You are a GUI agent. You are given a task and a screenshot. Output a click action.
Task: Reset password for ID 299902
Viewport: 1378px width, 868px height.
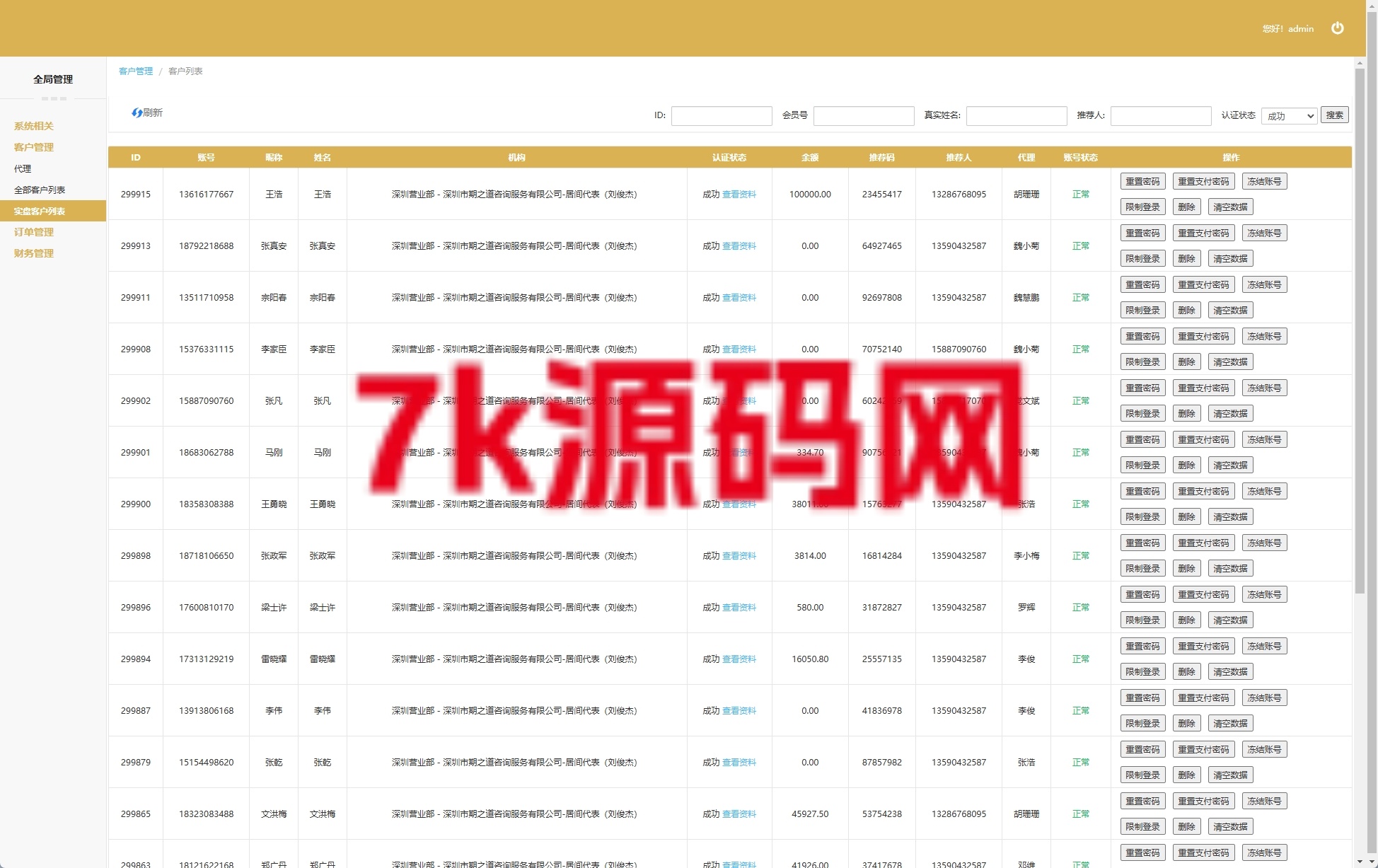1142,388
